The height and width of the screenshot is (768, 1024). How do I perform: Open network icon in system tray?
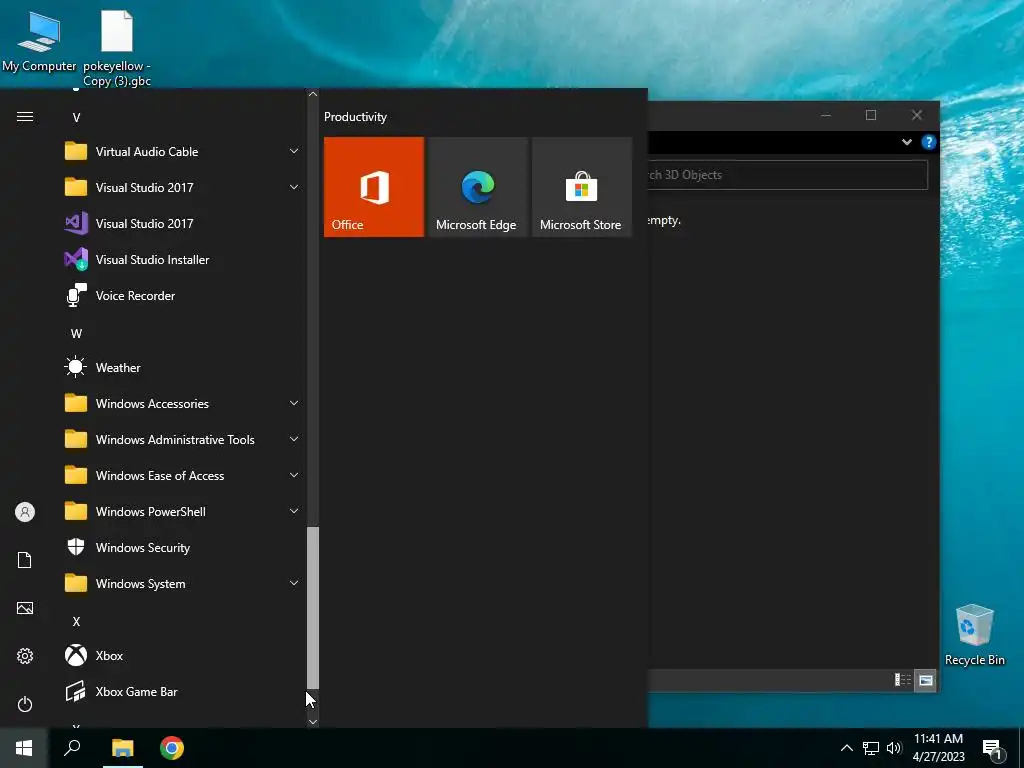(871, 748)
